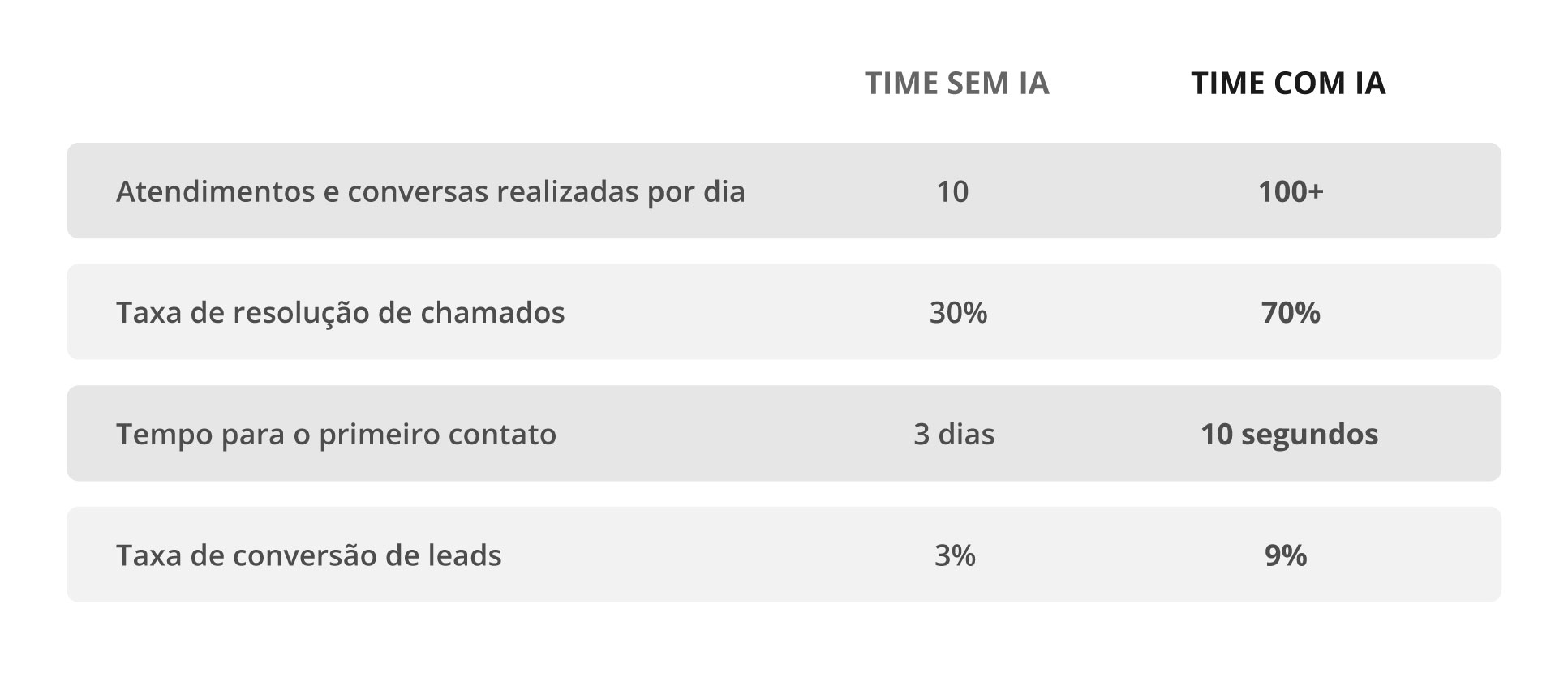This screenshot has height=673, width=1568.
Task: Select the Taxa de conversão de leads label
Action: point(309,555)
